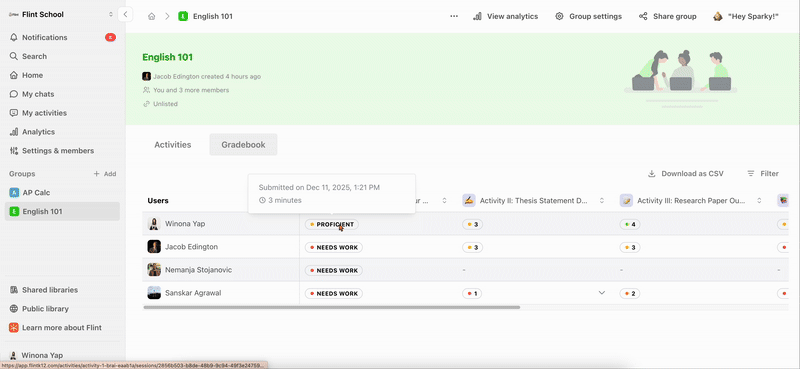This screenshot has width=800, height=369.
Task: Click Nemanja Stojanovic's avatar
Action: tap(154, 269)
